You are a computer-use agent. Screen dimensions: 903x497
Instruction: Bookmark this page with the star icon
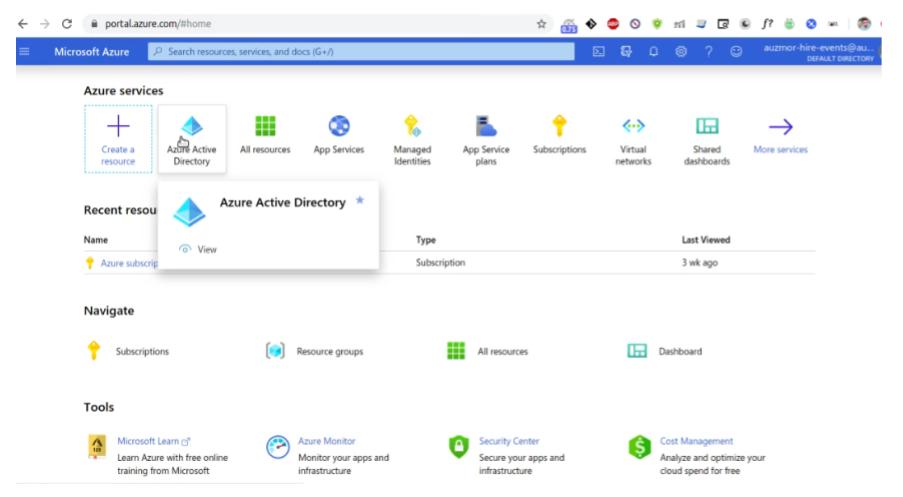coord(541,24)
